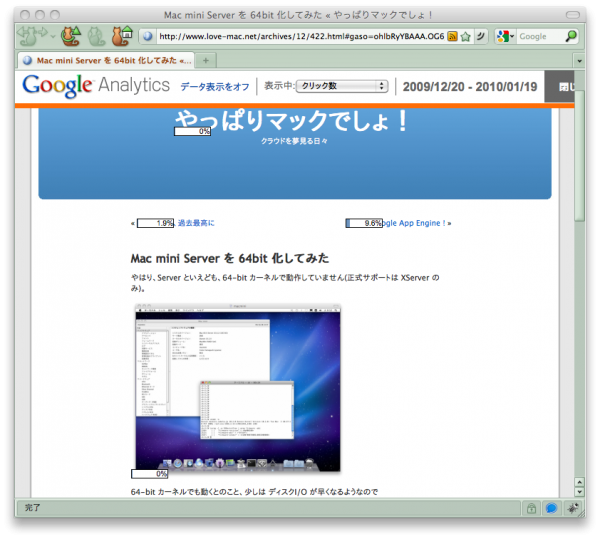Click the dark gray button at overlay bar end

coord(559,86)
